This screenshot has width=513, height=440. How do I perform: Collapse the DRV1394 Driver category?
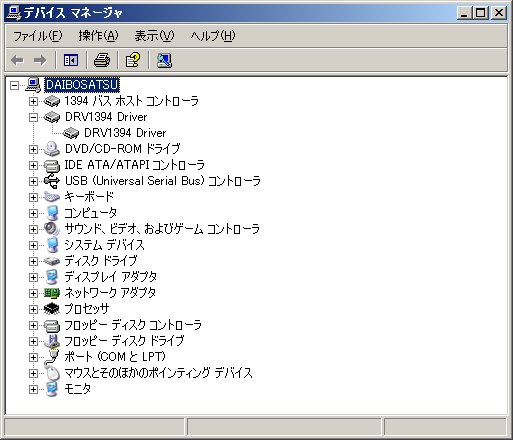[x=33, y=117]
